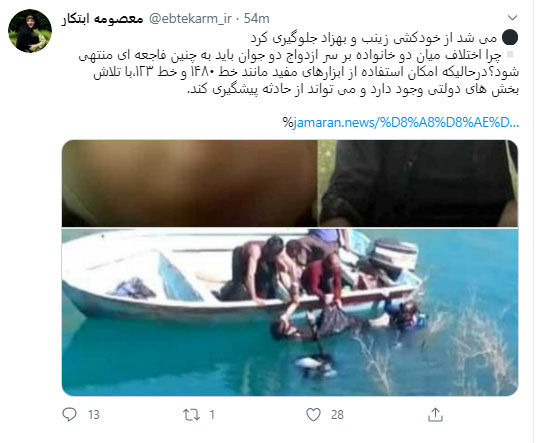Open the jamaran.news article link

coord(401,122)
